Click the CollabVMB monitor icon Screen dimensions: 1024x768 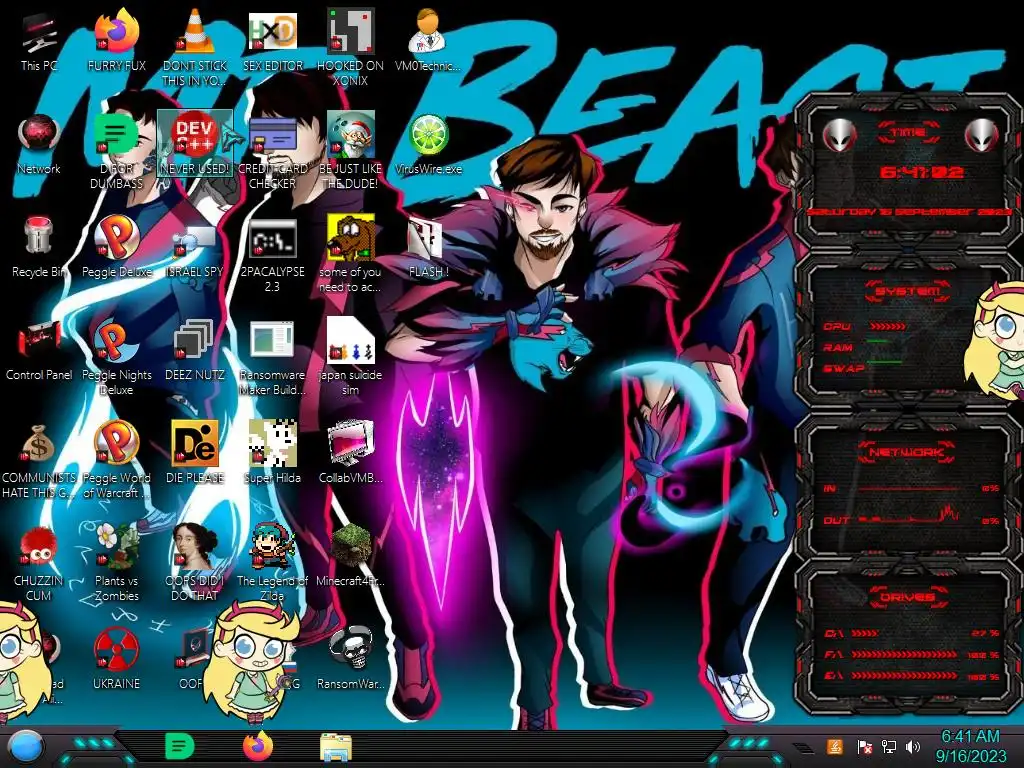click(x=351, y=453)
